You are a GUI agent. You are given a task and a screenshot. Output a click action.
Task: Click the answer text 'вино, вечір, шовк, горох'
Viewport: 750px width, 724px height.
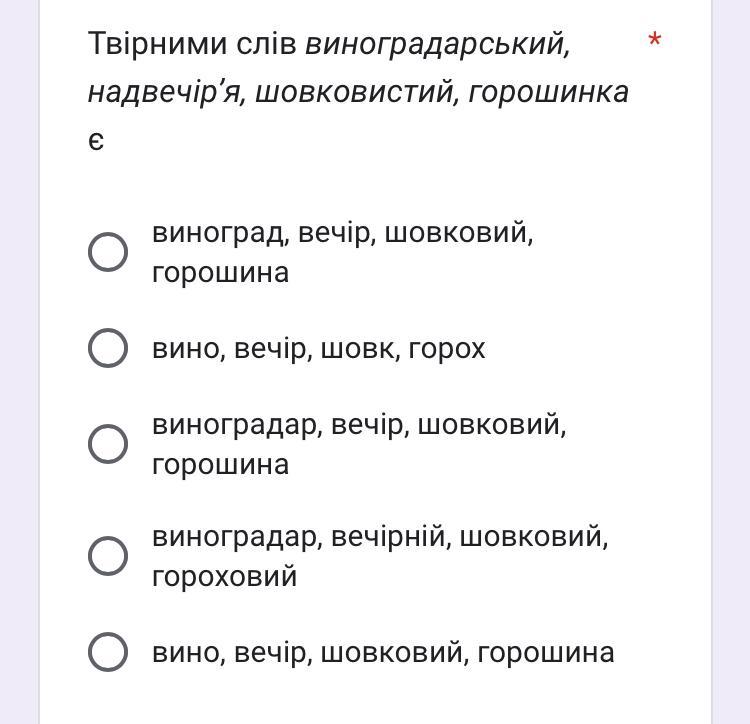click(x=319, y=348)
